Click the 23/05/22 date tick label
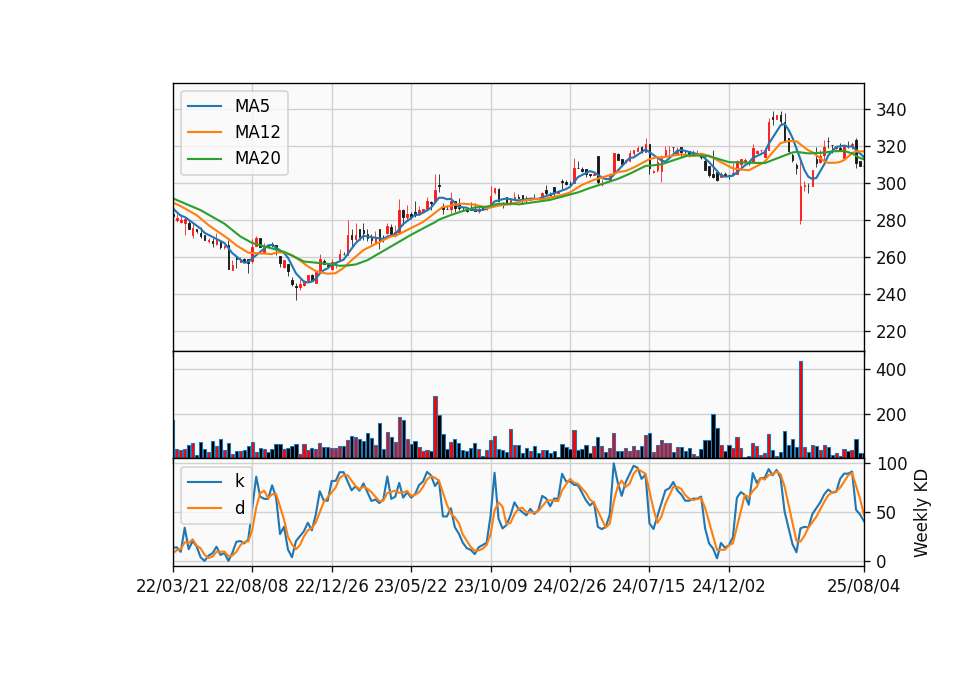This screenshot has height=690, width=960. [411, 586]
